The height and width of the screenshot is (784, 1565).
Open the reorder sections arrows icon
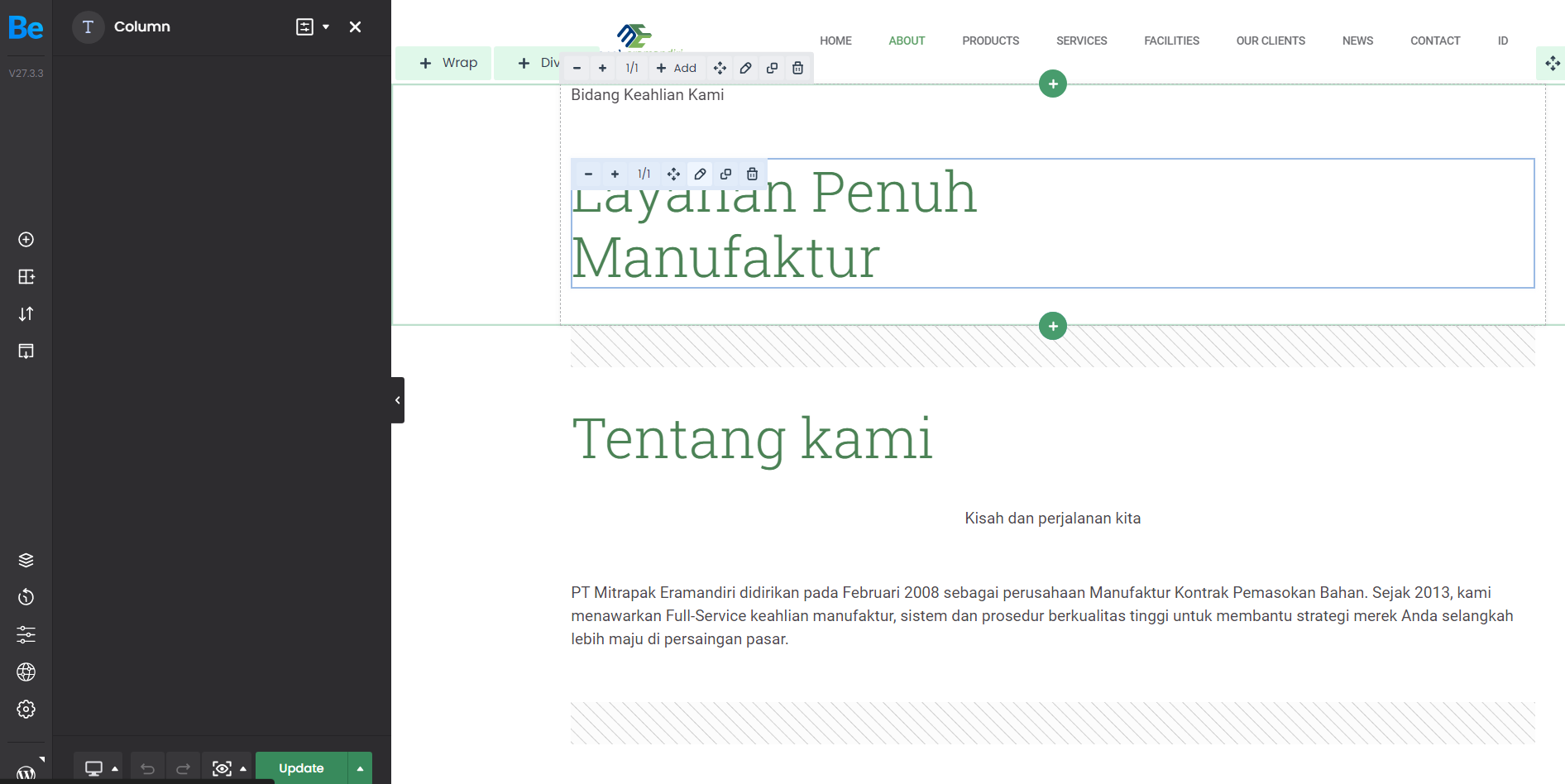click(26, 314)
